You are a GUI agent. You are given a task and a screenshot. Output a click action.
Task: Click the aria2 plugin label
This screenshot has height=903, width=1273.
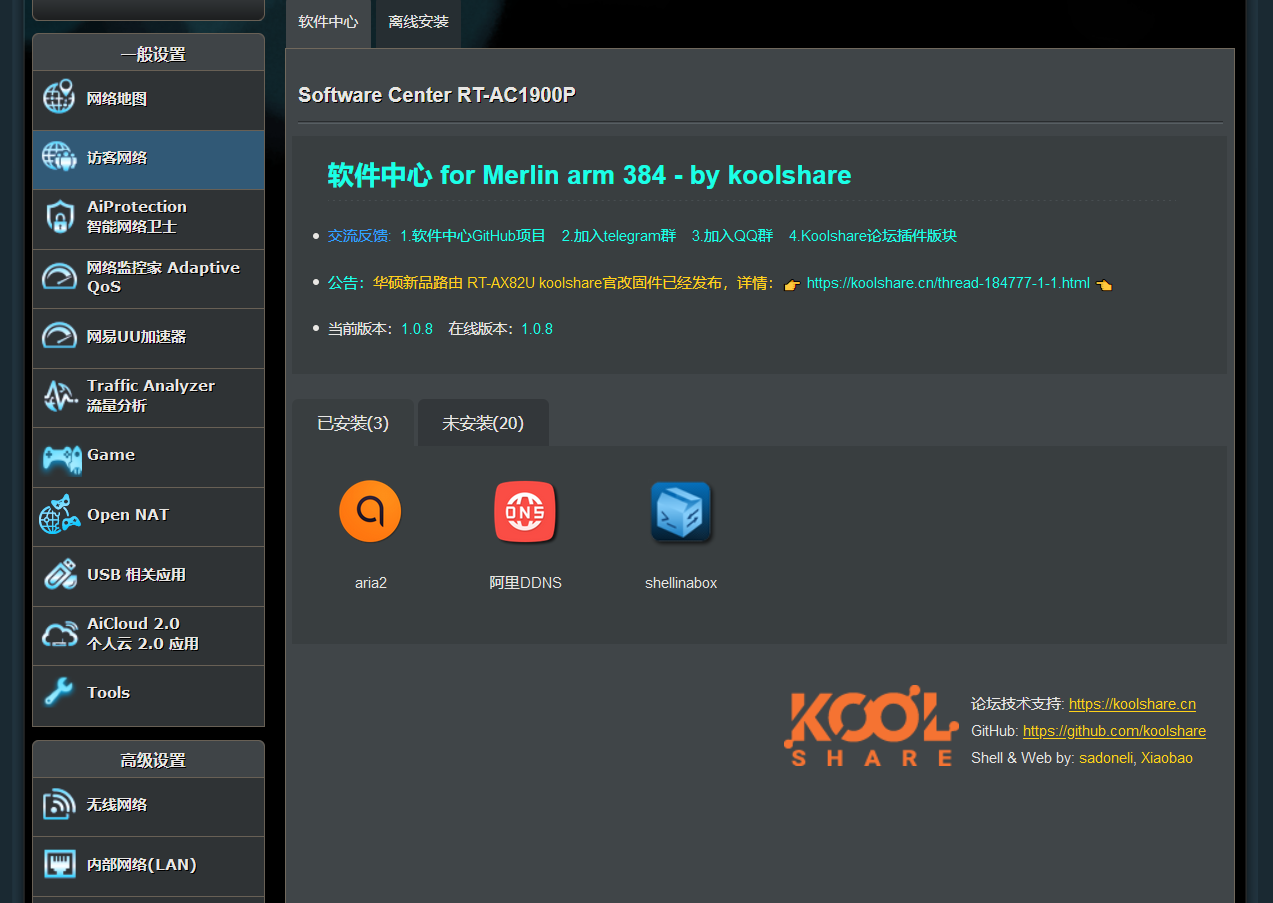(371, 583)
